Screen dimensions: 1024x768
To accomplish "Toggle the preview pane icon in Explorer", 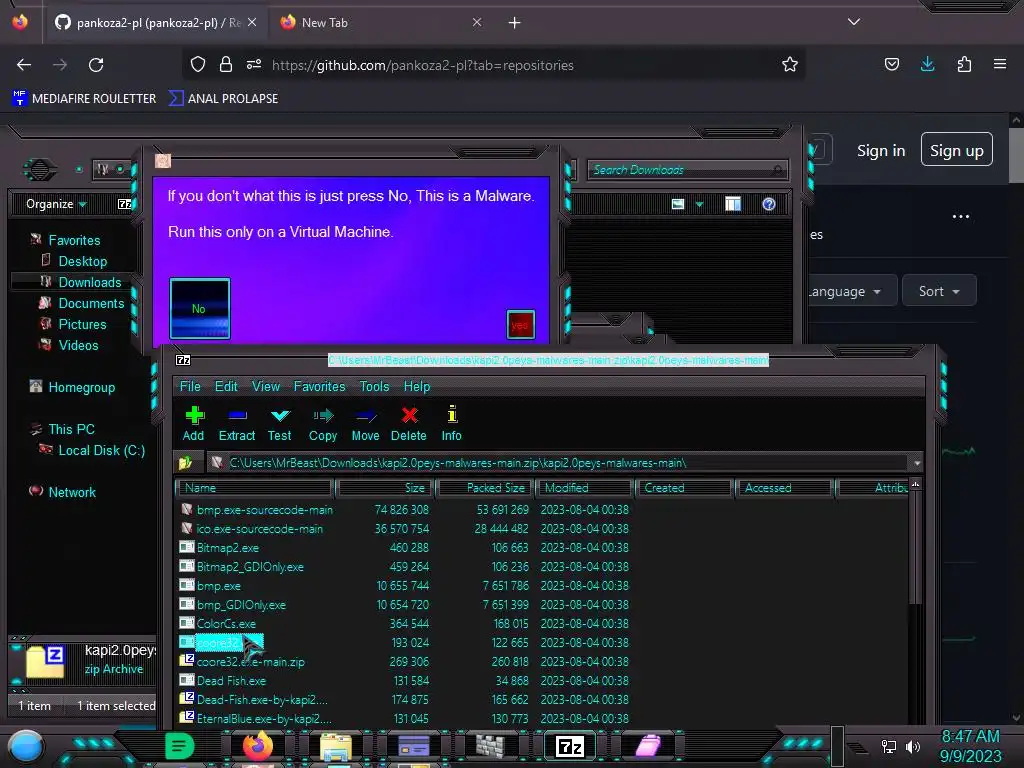I will [733, 204].
